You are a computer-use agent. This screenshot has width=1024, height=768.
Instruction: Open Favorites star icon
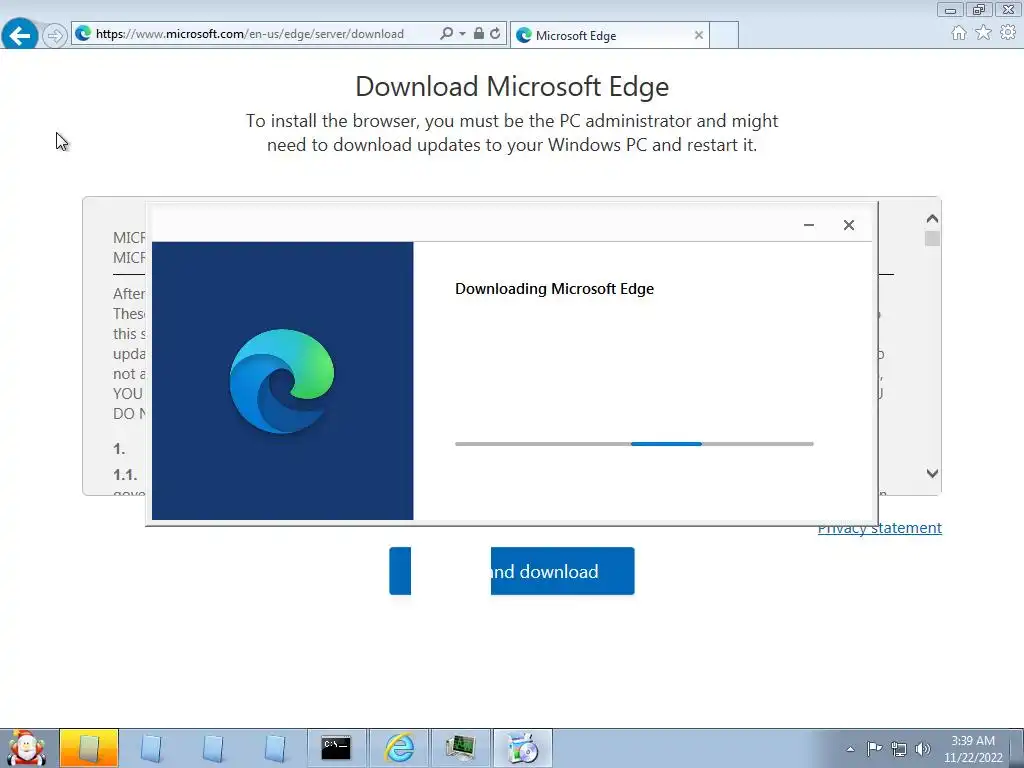pyautogui.click(x=984, y=33)
